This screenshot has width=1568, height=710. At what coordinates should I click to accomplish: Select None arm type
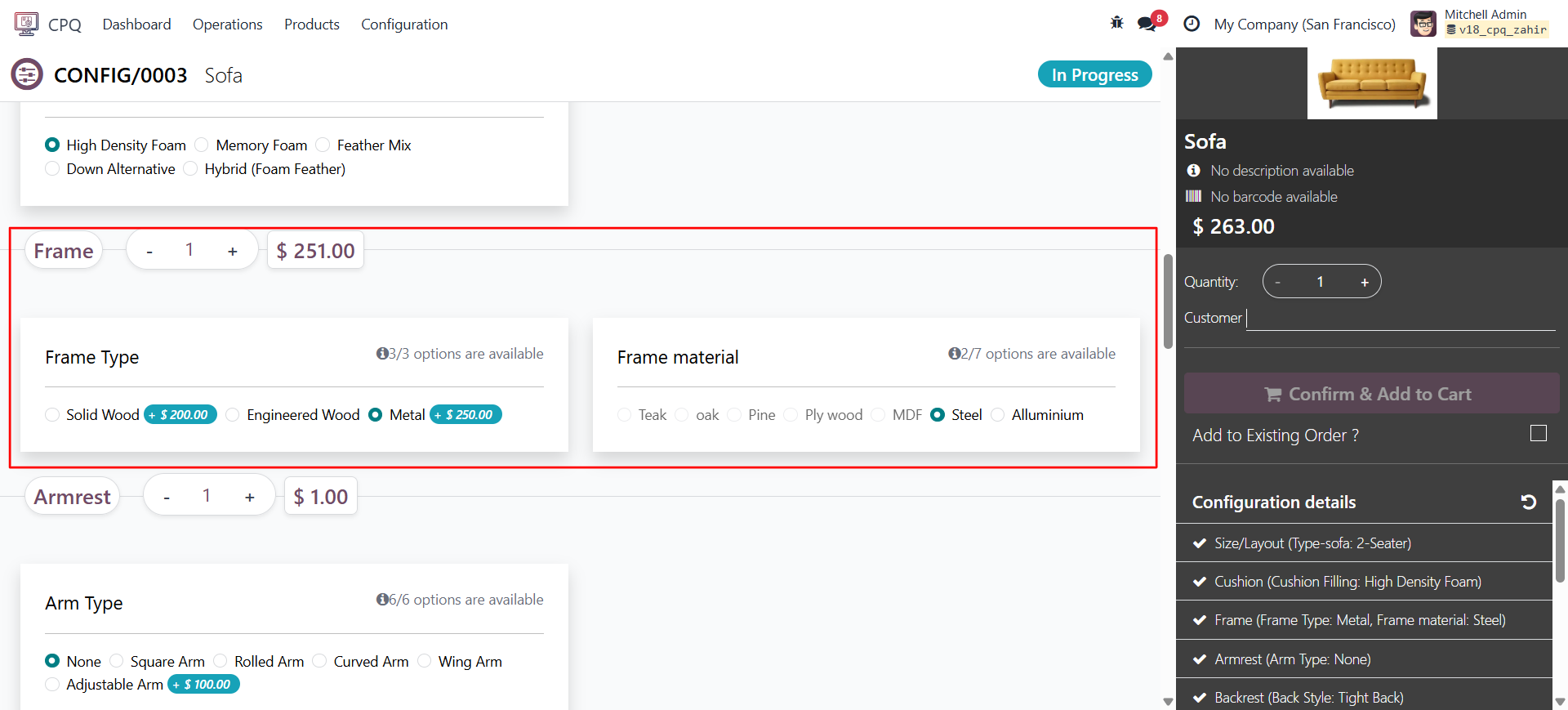(x=52, y=660)
